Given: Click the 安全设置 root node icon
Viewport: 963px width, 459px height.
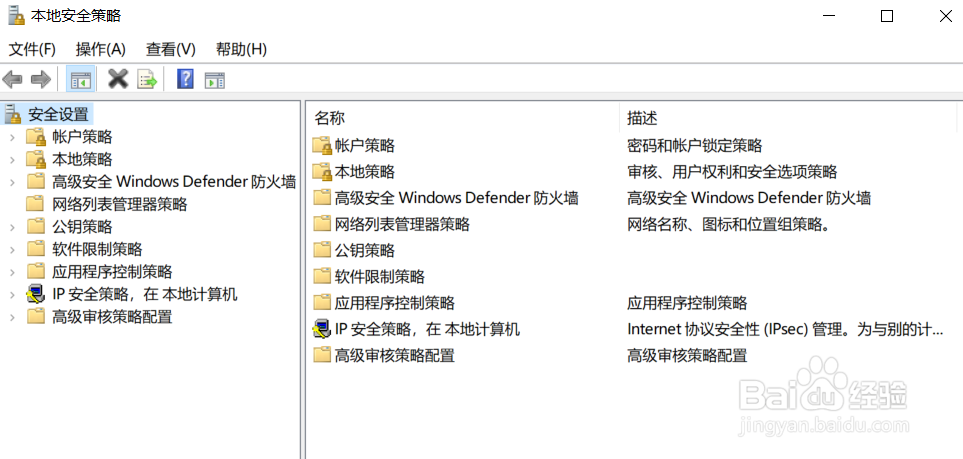Looking at the screenshot, I should [13, 114].
